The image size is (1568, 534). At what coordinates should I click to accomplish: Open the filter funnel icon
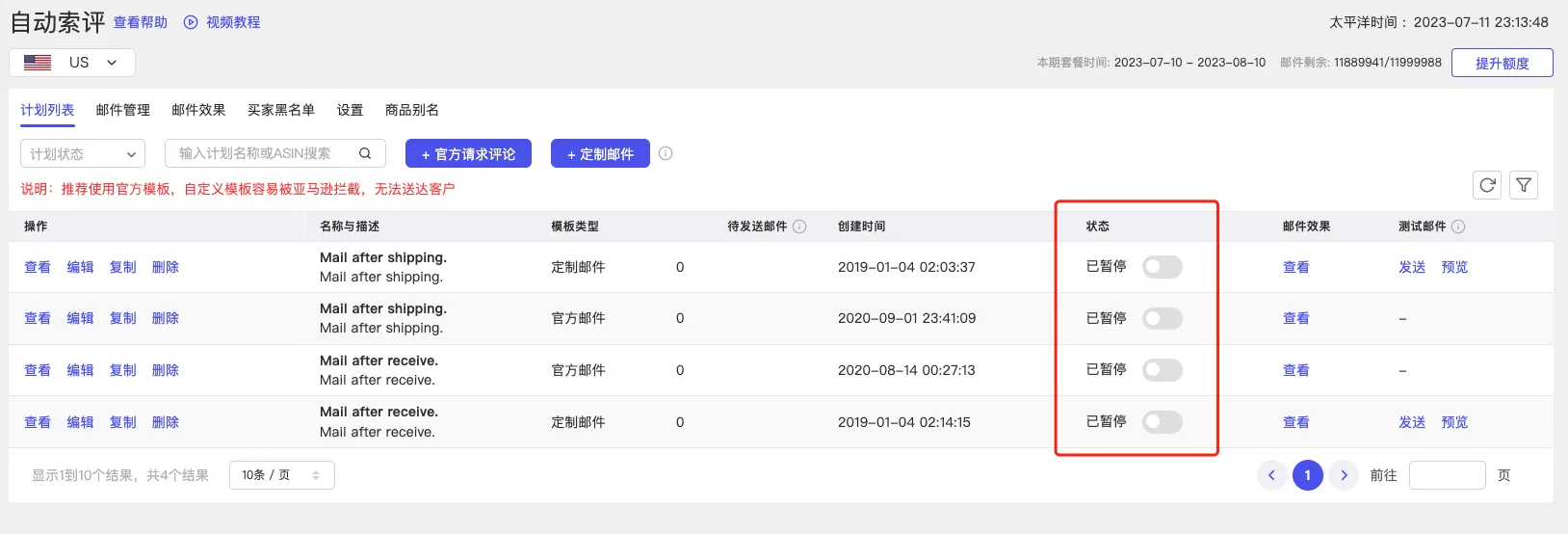[x=1524, y=185]
